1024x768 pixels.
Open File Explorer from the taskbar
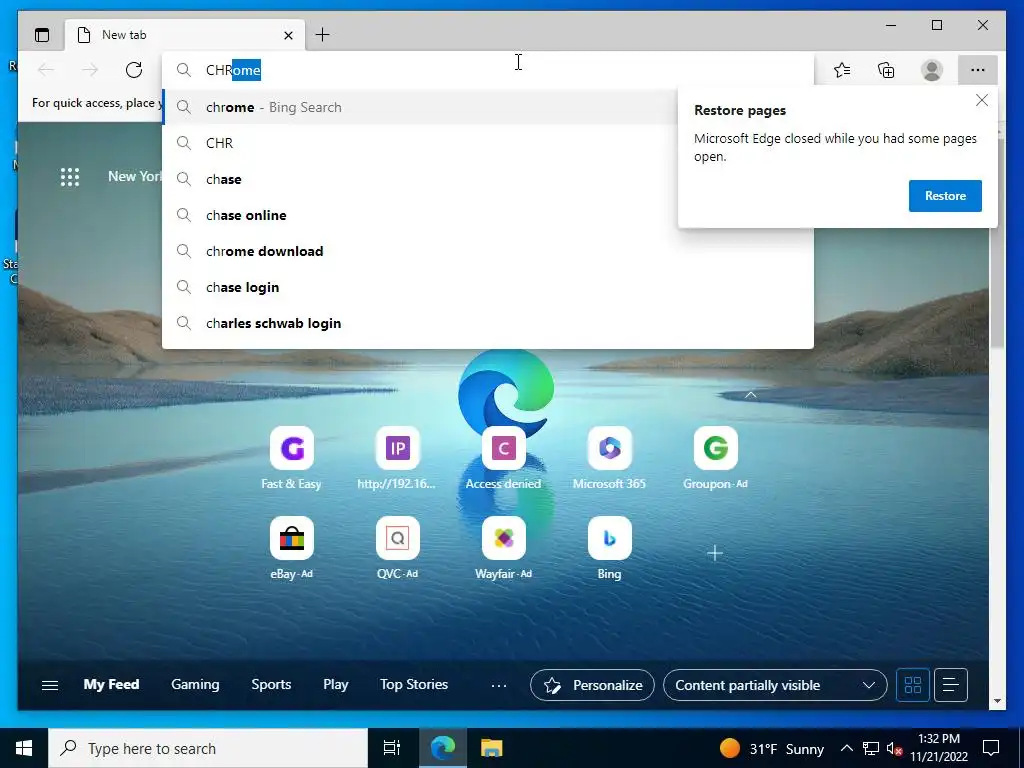491,748
